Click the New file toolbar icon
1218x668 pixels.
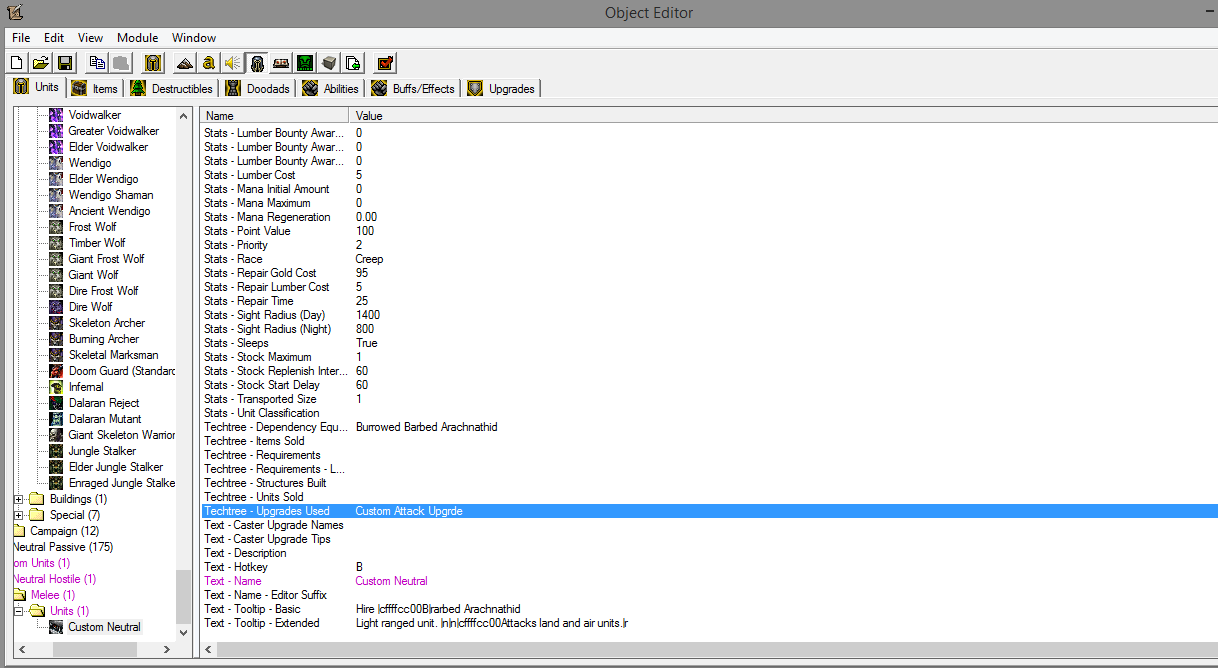tap(16, 63)
